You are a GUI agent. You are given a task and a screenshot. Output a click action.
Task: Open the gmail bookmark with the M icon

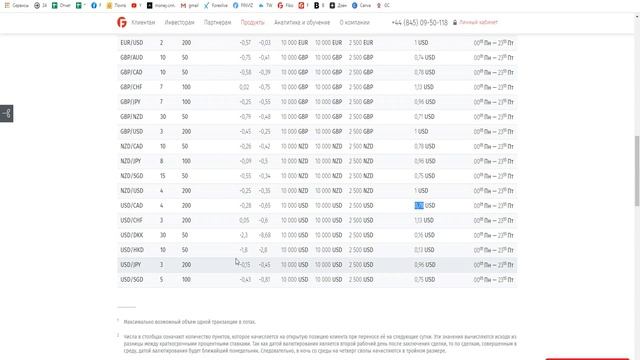pos(183,5)
